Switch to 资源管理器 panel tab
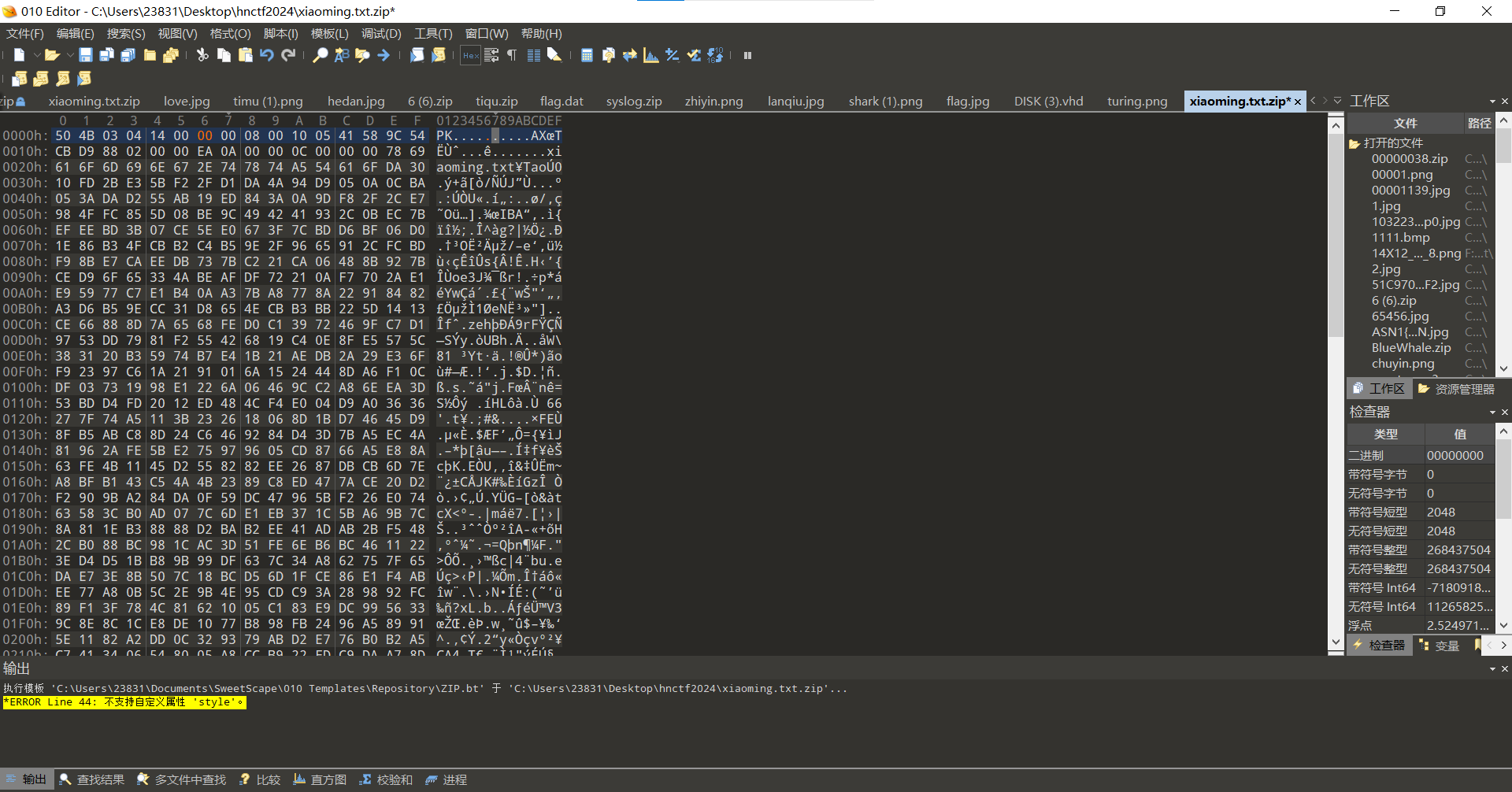This screenshot has height=792, width=1512. pyautogui.click(x=1455, y=389)
